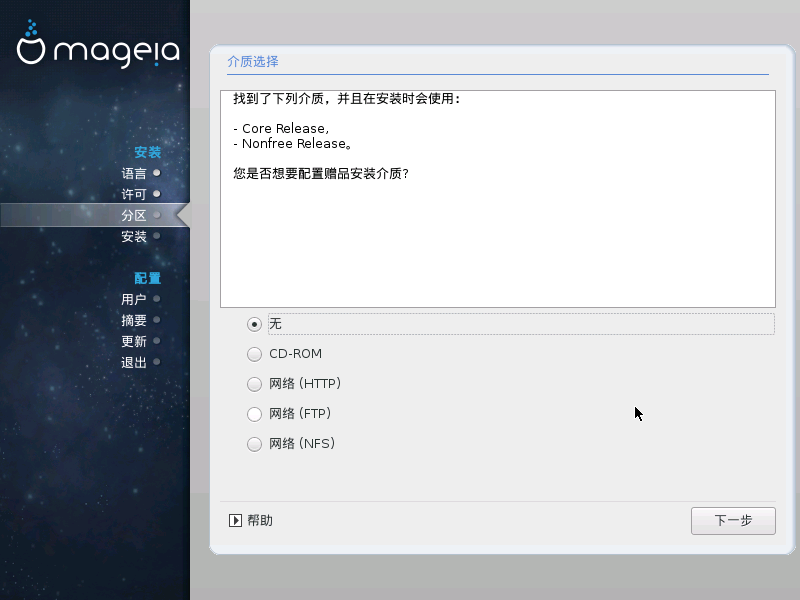
Task: Open the 帮助 help label
Action: click(260, 520)
